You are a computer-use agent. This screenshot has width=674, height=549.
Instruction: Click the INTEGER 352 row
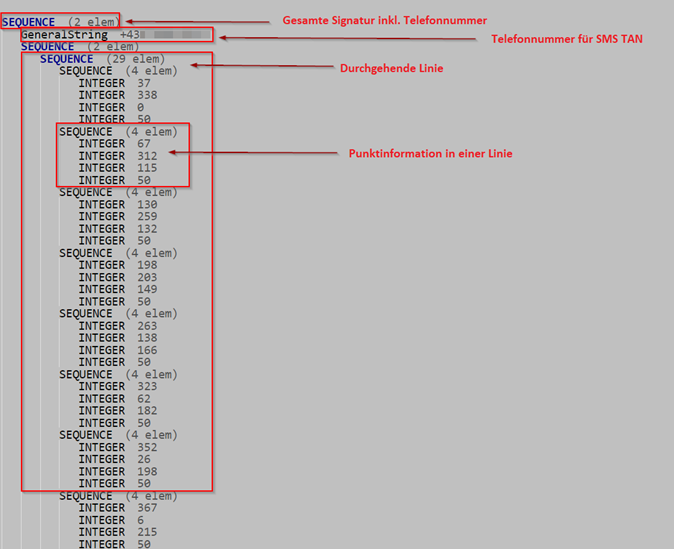[x=118, y=447]
